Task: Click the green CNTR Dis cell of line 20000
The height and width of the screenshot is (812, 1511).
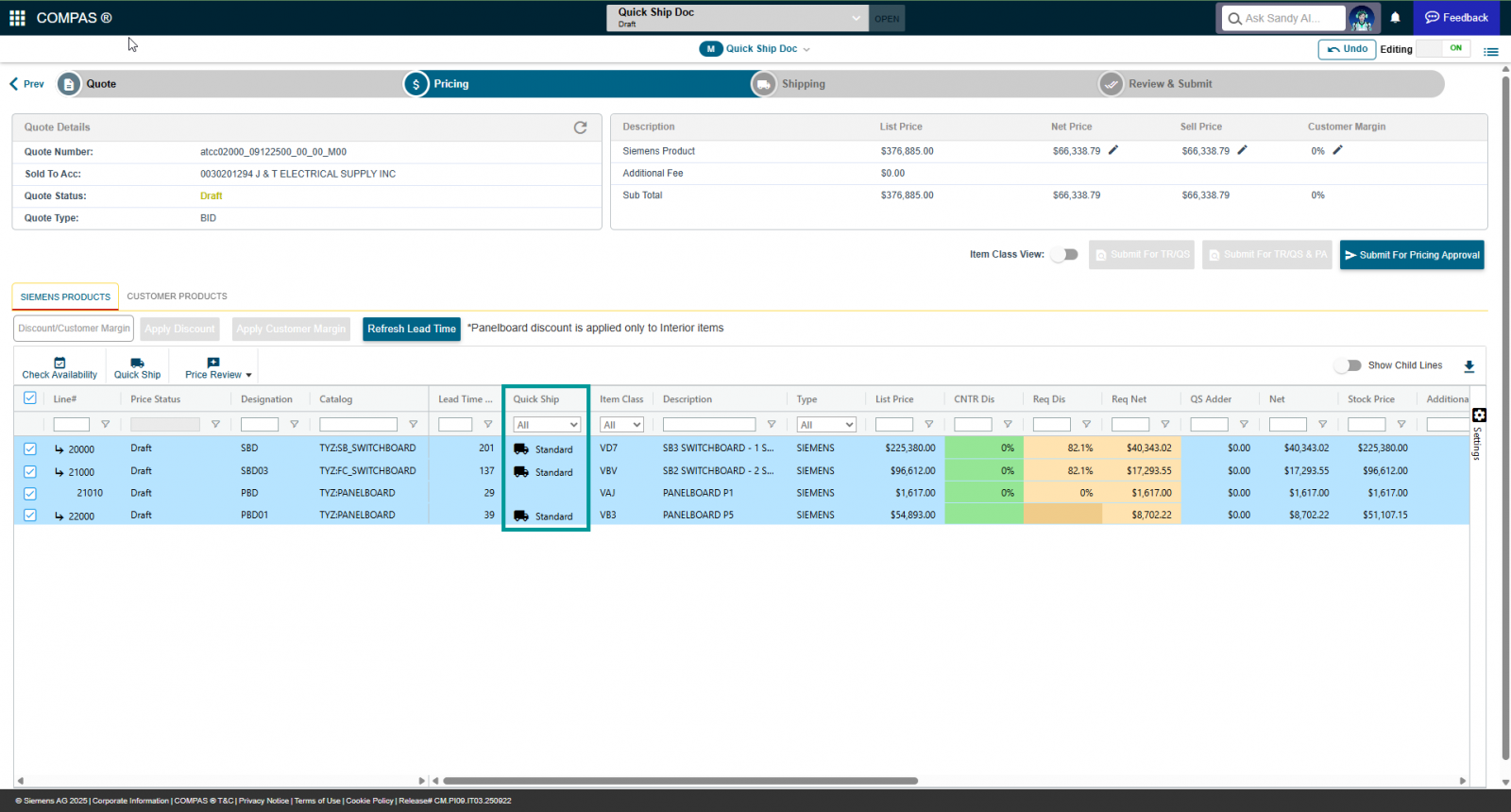Action: [984, 448]
